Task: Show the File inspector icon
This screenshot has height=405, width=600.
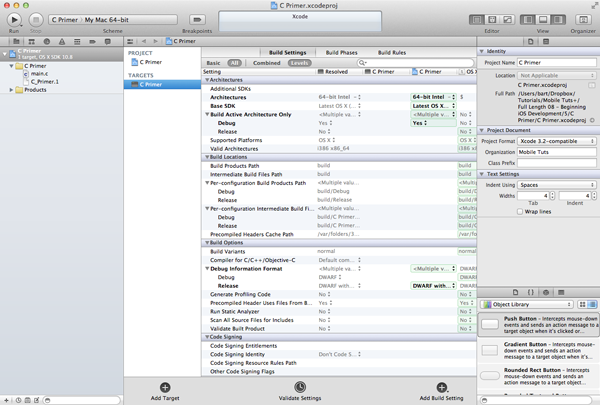Action: 530,41
